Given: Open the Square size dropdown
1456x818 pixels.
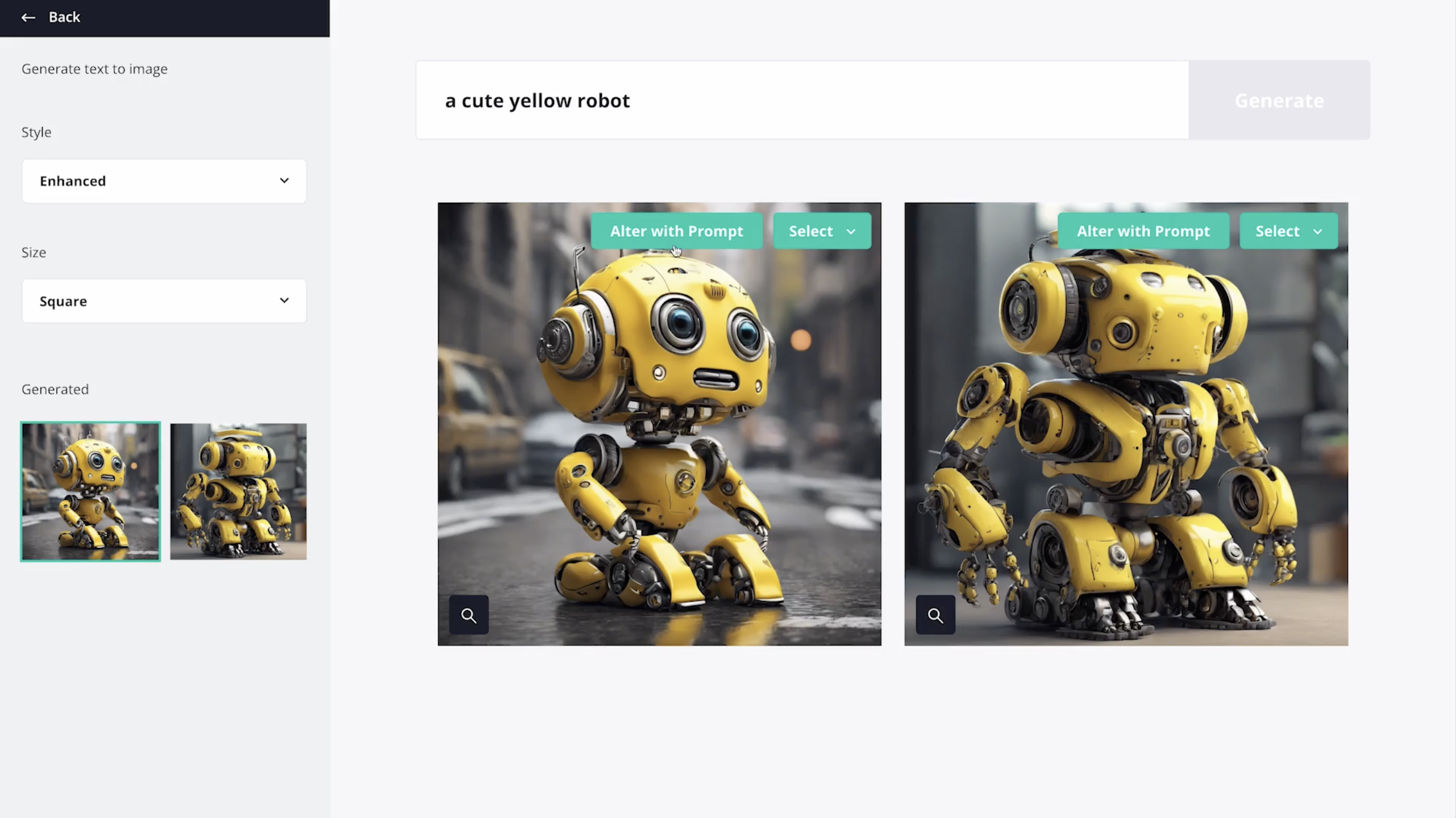Looking at the screenshot, I should point(164,301).
